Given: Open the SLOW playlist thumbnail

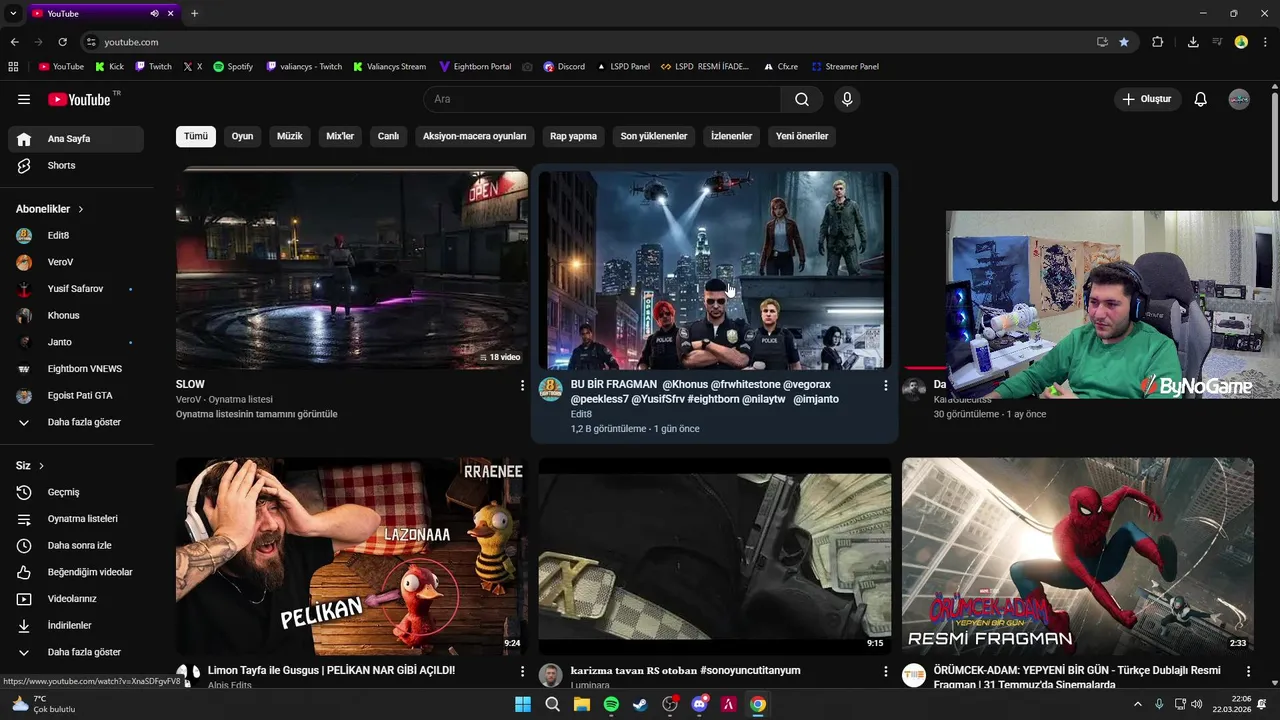Looking at the screenshot, I should pos(352,270).
